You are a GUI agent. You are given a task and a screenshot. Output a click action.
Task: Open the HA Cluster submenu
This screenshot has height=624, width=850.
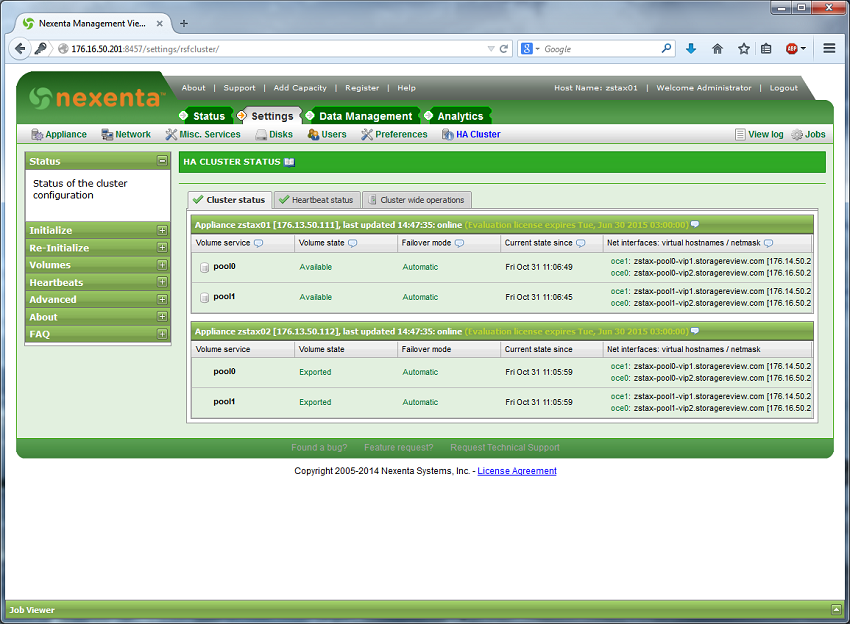(x=471, y=134)
